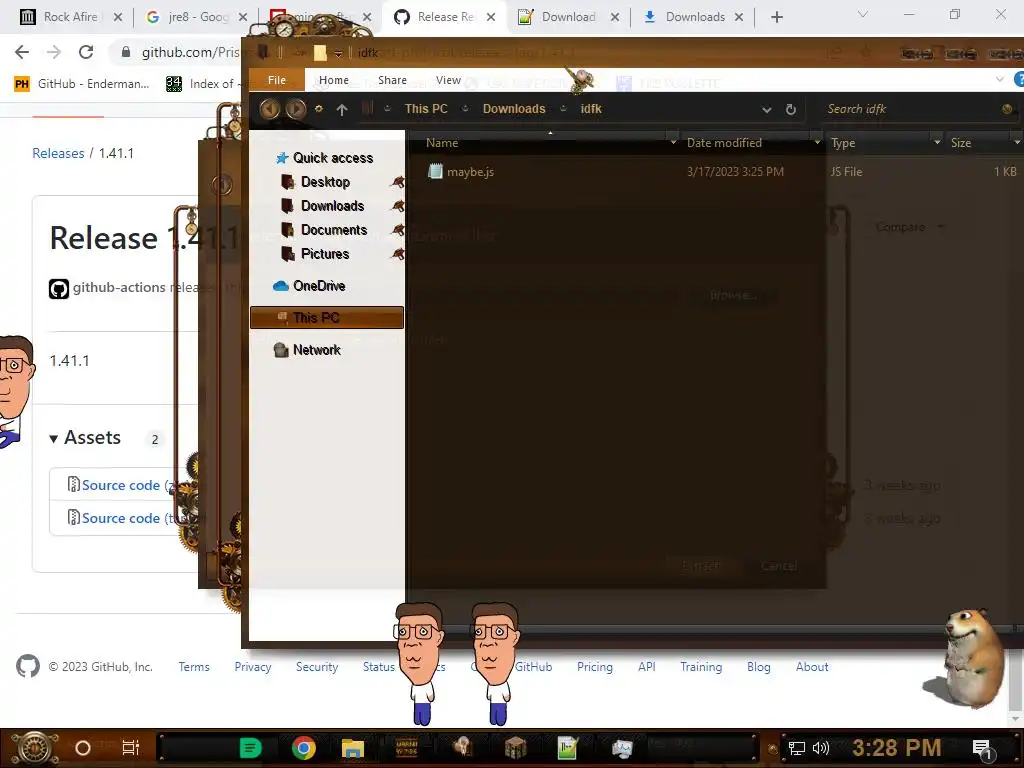Click the search magnifier icon in Explorer
Viewport: 1024px width, 768px height.
[1007, 109]
